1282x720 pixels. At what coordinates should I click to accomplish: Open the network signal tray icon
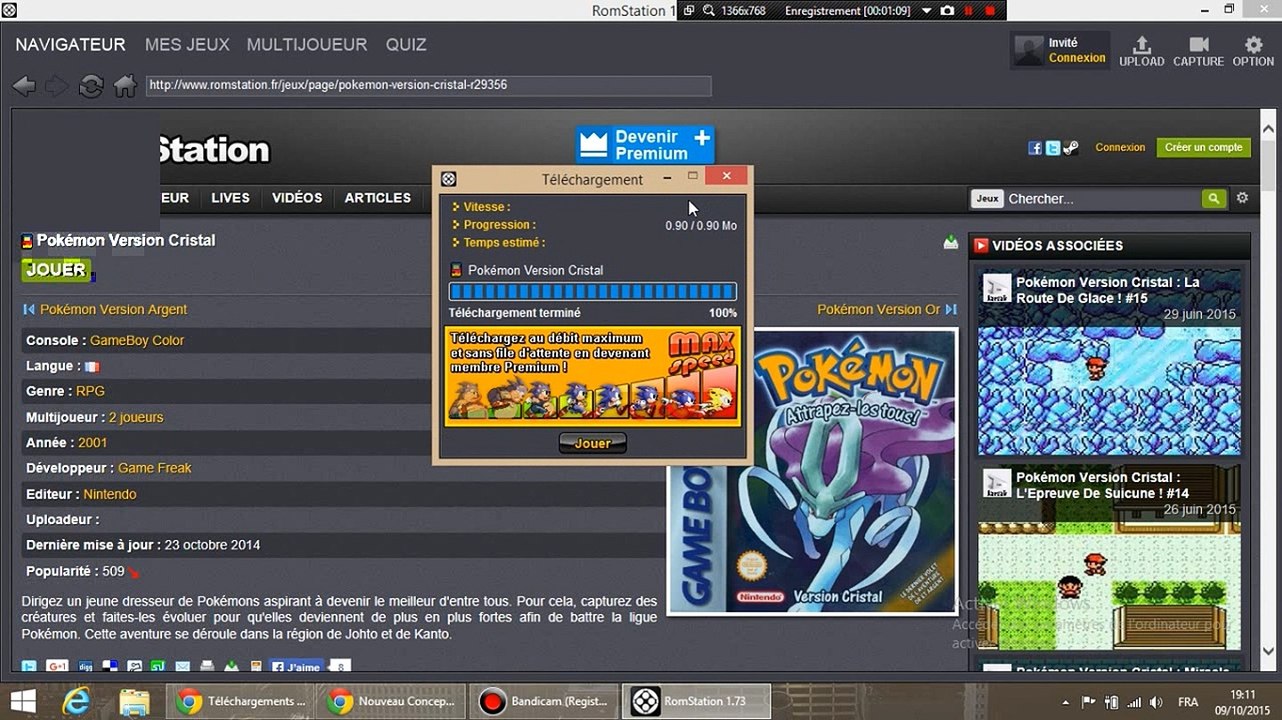[x=1134, y=702]
